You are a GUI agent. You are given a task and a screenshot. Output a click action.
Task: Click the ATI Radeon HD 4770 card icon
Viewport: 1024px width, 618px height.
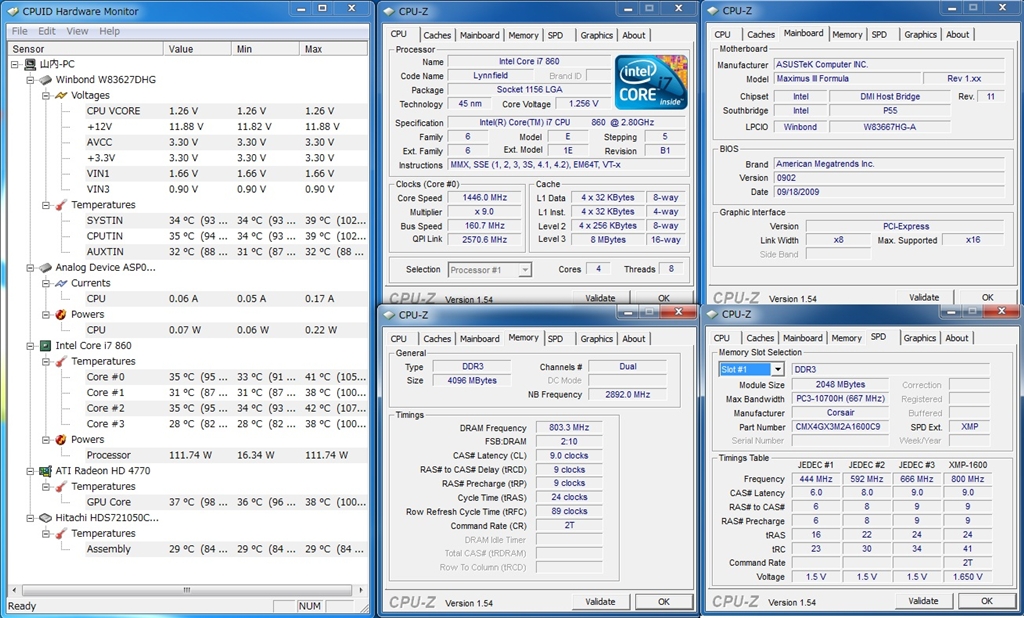click(45, 471)
